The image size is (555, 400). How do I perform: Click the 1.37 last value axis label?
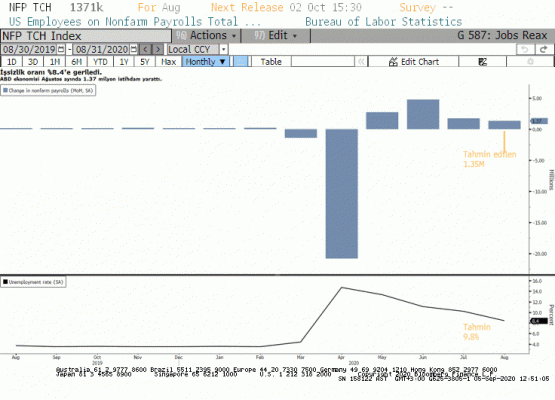pyautogui.click(x=539, y=121)
